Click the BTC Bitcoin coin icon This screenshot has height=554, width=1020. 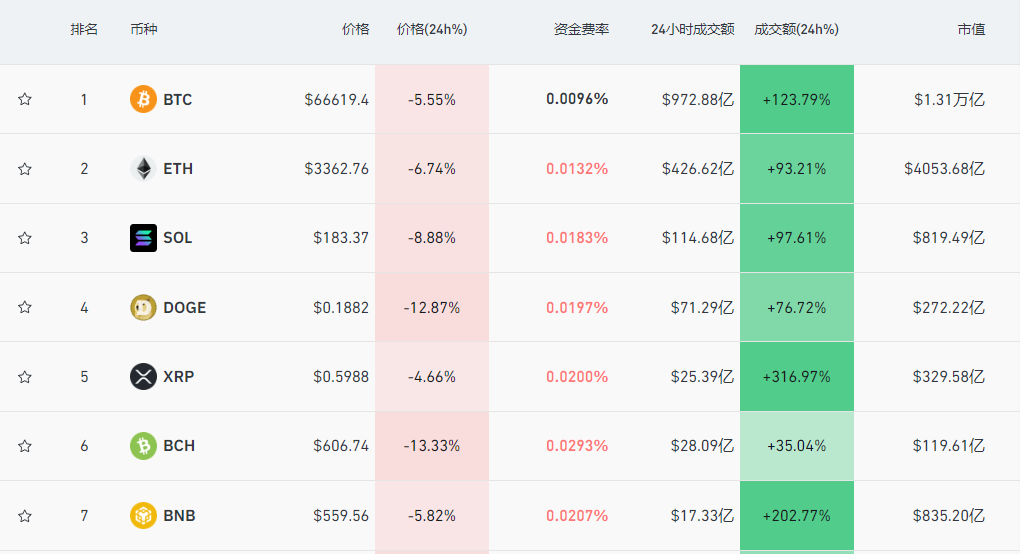tap(143, 99)
